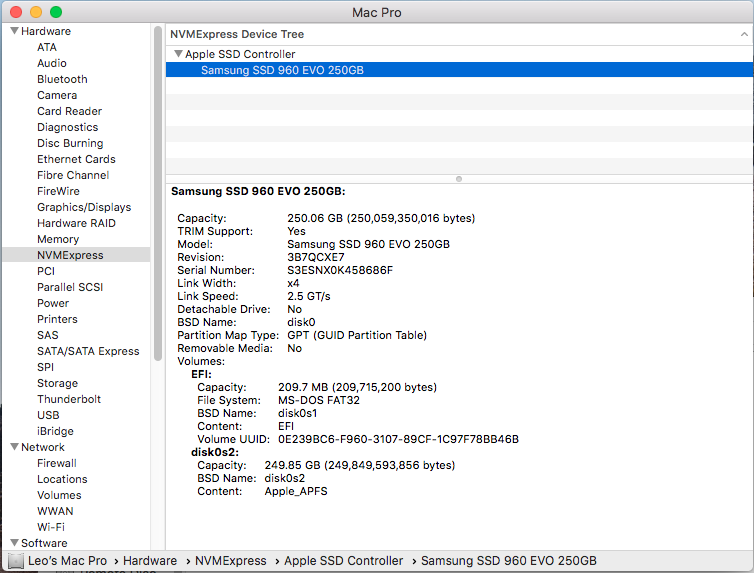Click the NVMExpress Device Tree column header
Screen dimensions: 754x573
pyautogui.click(x=459, y=34)
